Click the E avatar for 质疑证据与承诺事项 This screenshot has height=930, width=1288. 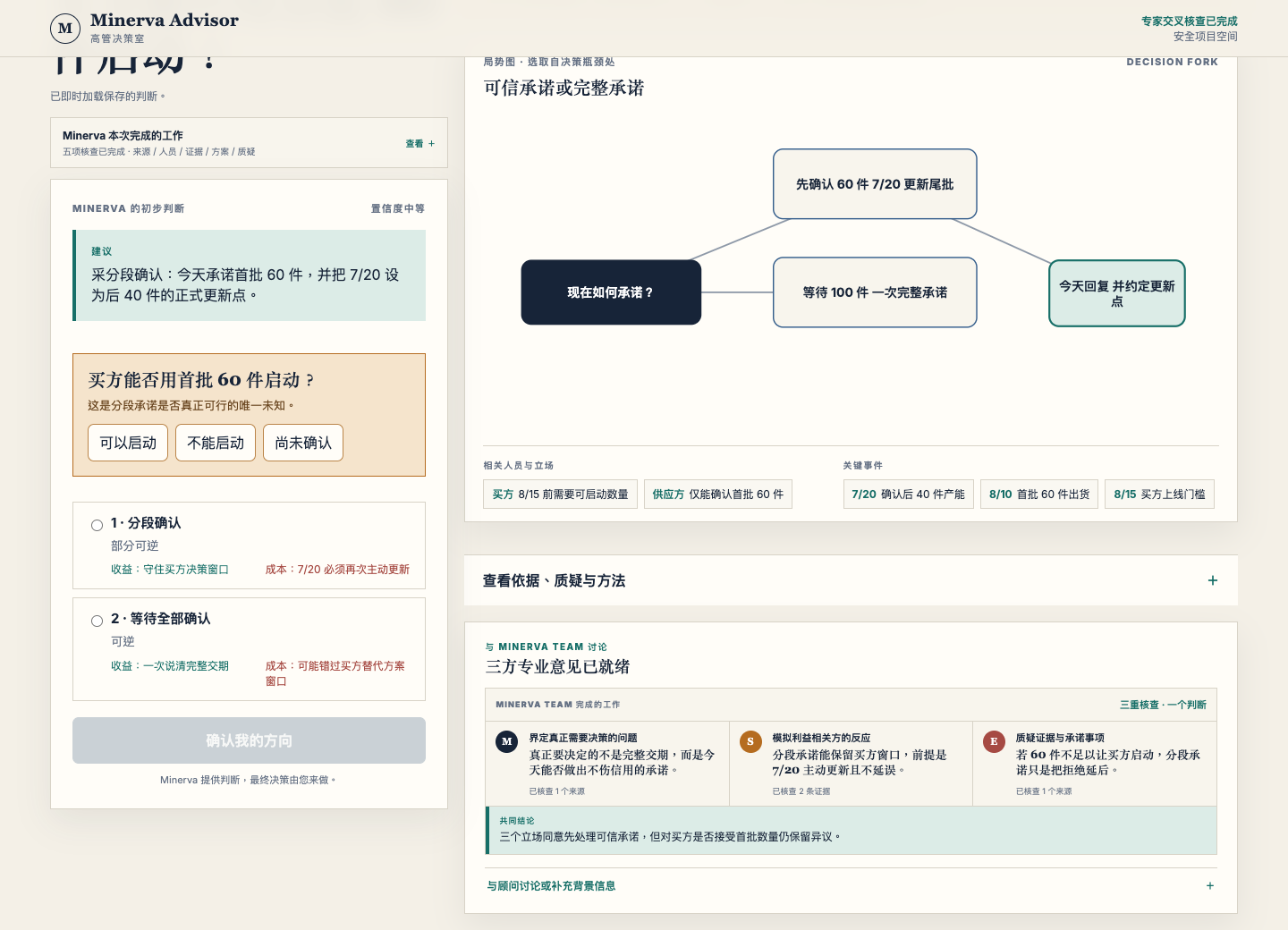pyautogui.click(x=994, y=741)
